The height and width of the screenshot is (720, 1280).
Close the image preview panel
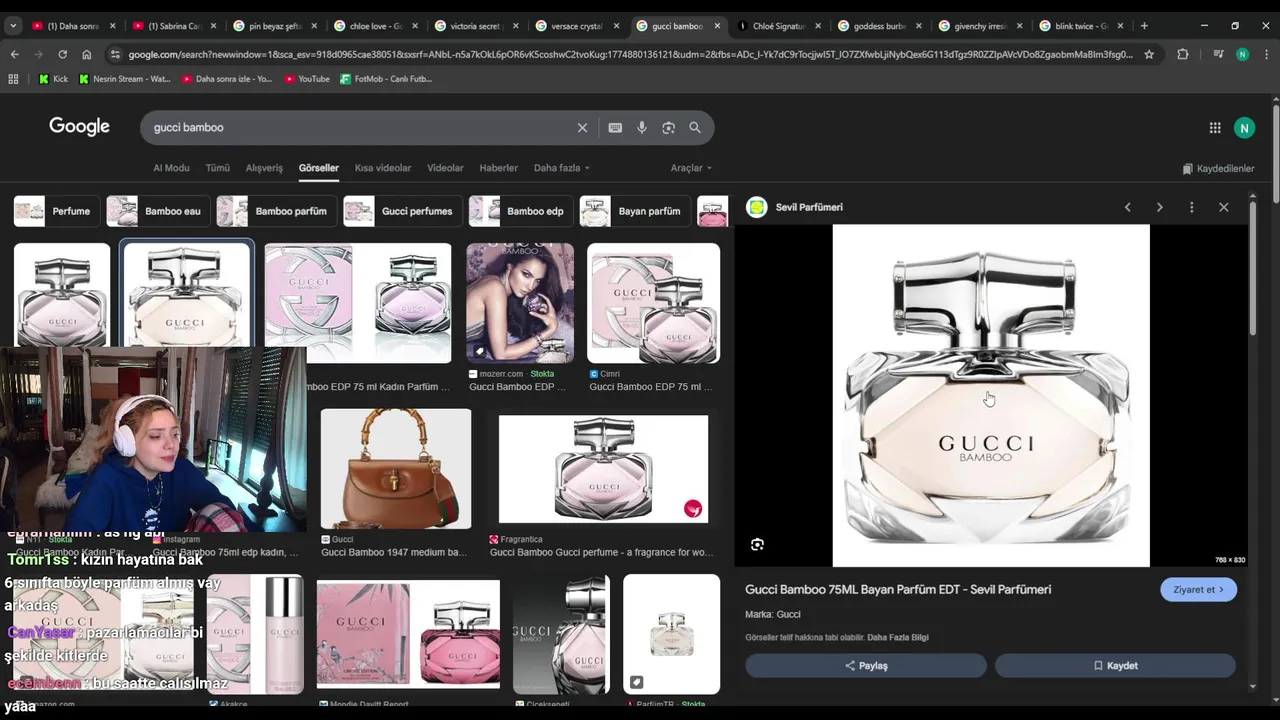coord(1223,207)
